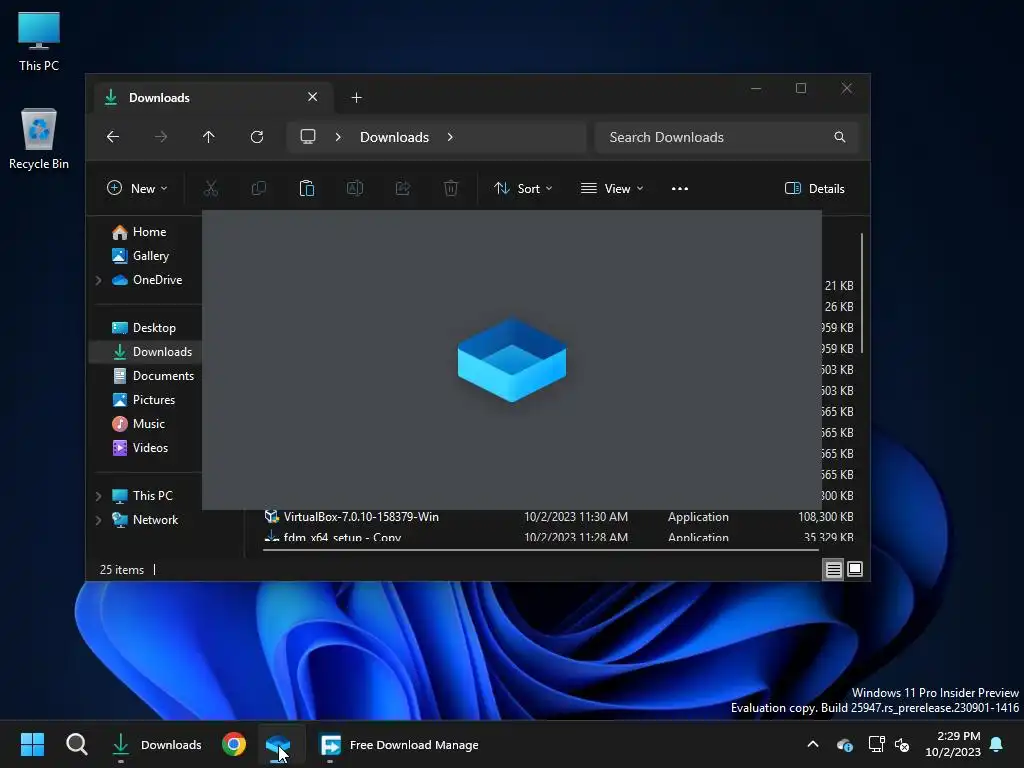
Task: Expand the Network tree node
Action: (99, 520)
